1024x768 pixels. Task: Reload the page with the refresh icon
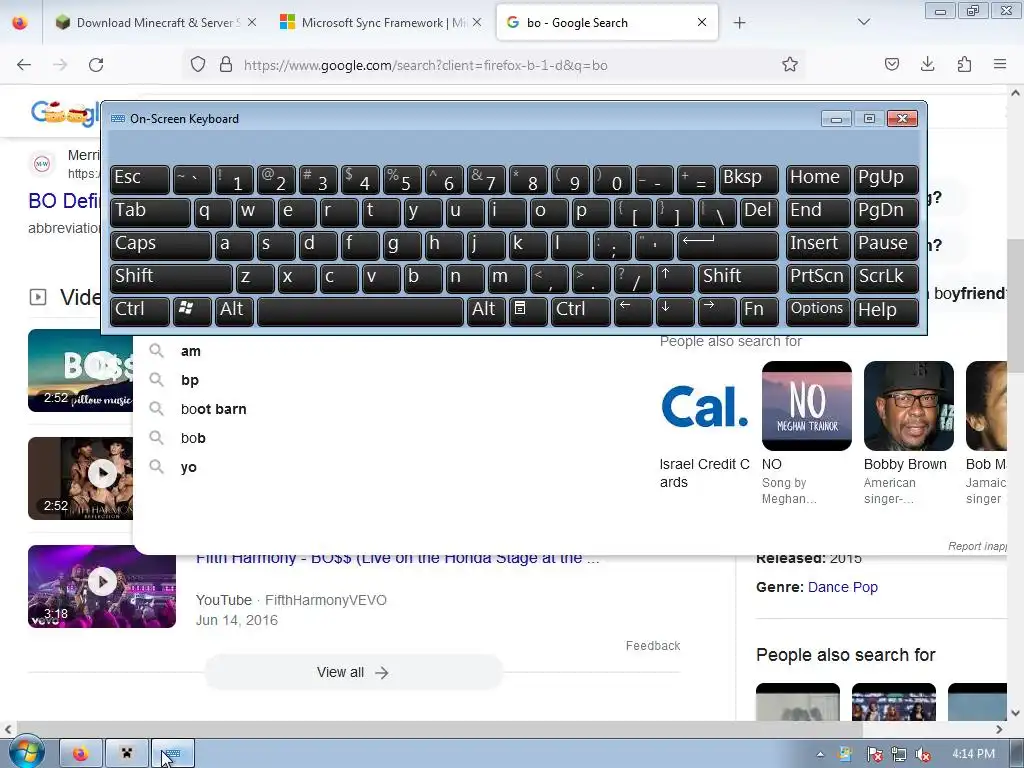[96, 65]
